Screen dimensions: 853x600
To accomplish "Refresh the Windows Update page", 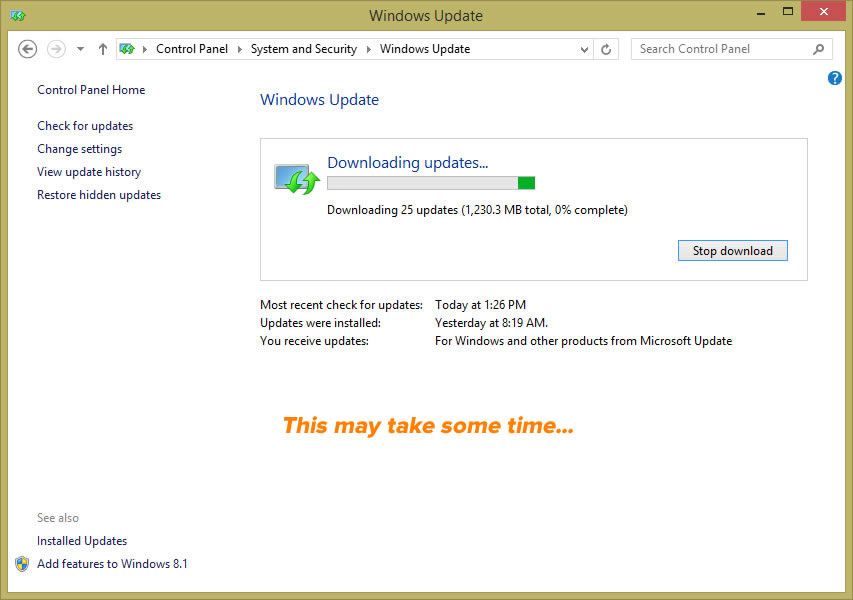I will click(x=606, y=50).
